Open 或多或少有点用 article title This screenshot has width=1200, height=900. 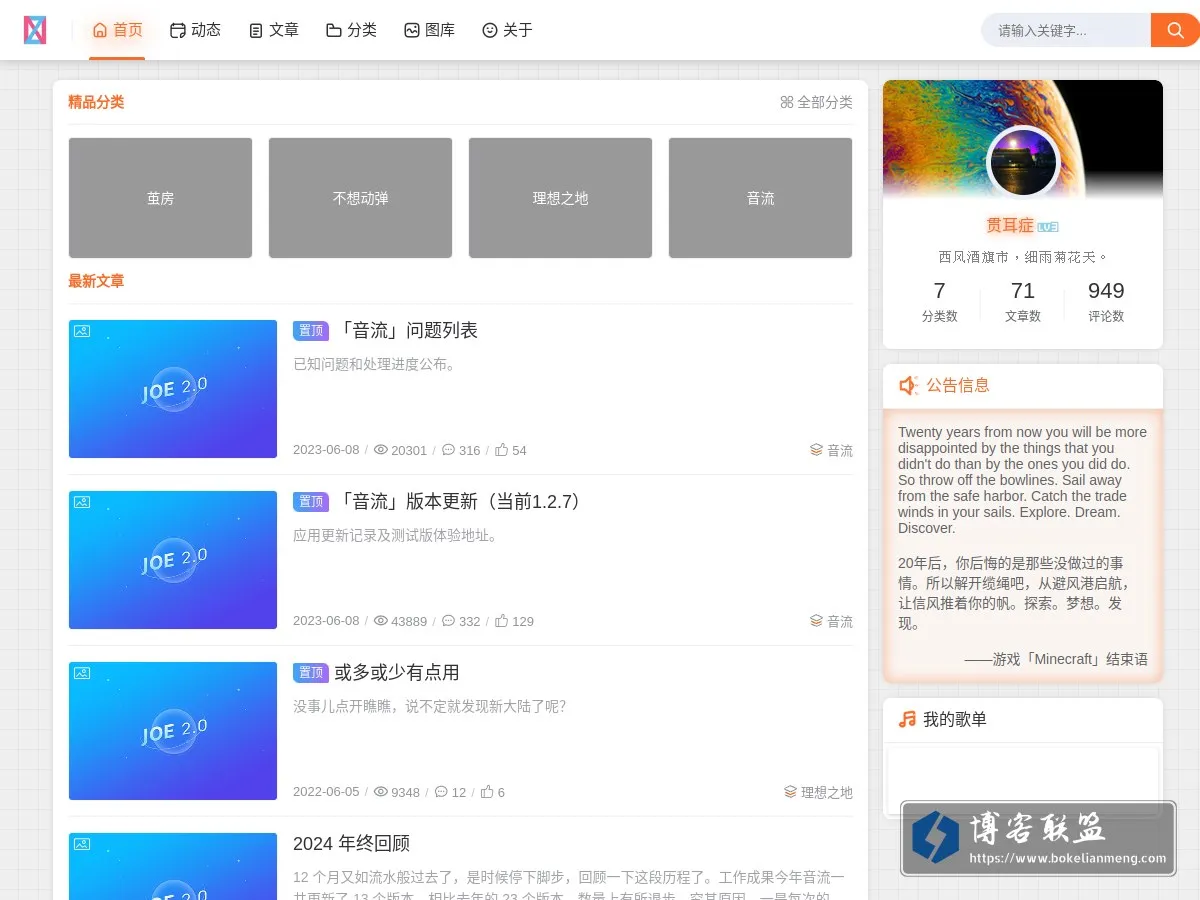pyautogui.click(x=397, y=672)
